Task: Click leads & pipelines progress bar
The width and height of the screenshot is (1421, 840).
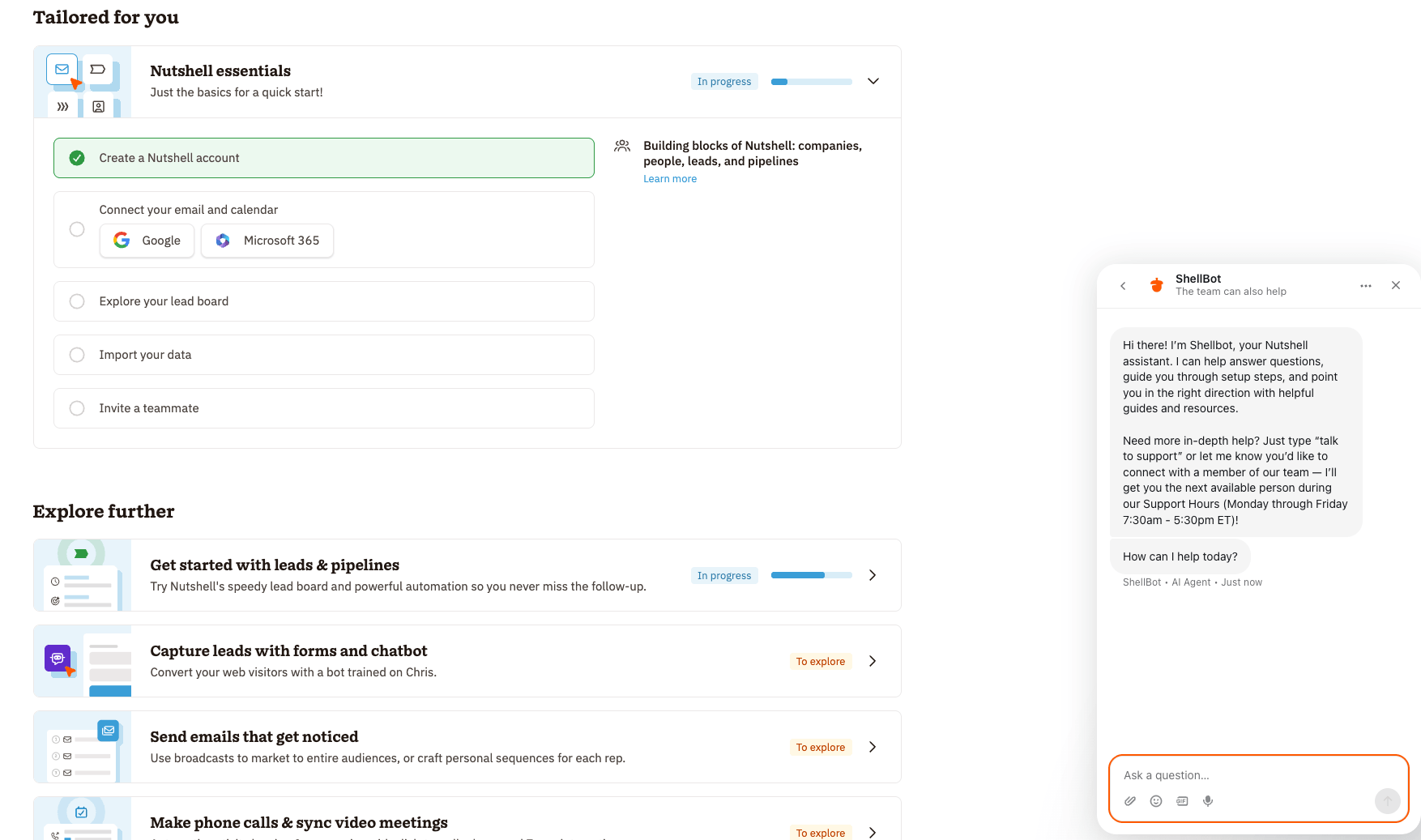Action: tap(812, 575)
